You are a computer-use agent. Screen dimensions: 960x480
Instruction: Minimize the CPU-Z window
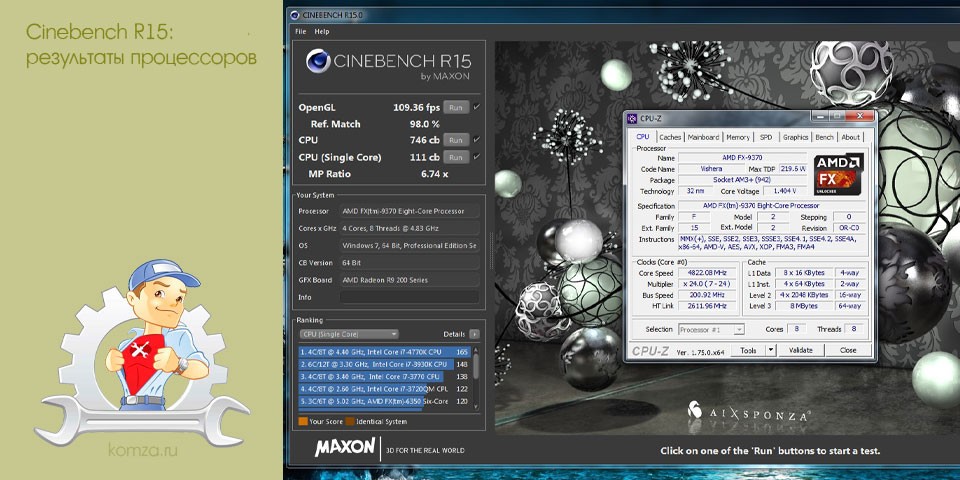coord(819,116)
